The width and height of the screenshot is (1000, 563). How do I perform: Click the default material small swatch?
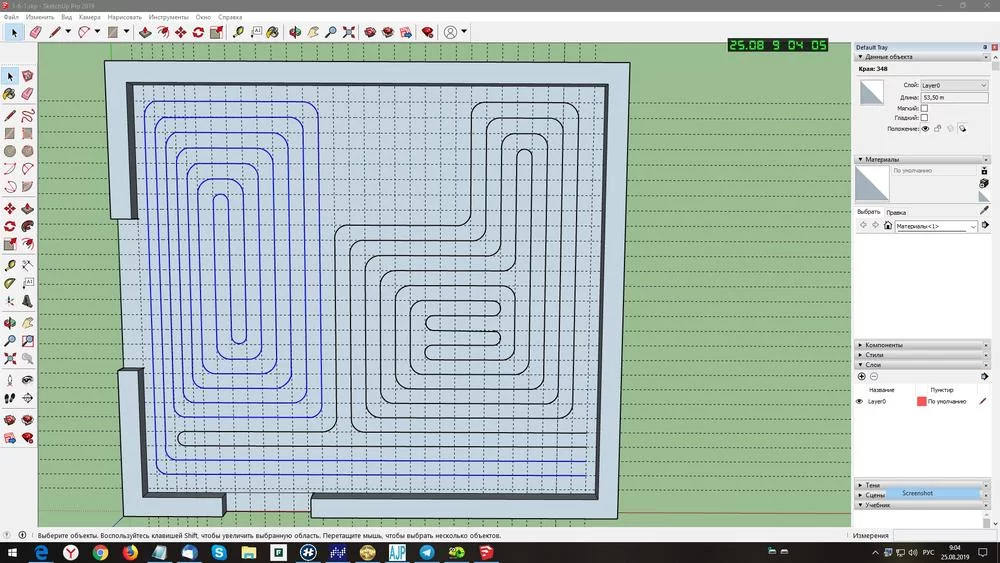click(x=984, y=197)
